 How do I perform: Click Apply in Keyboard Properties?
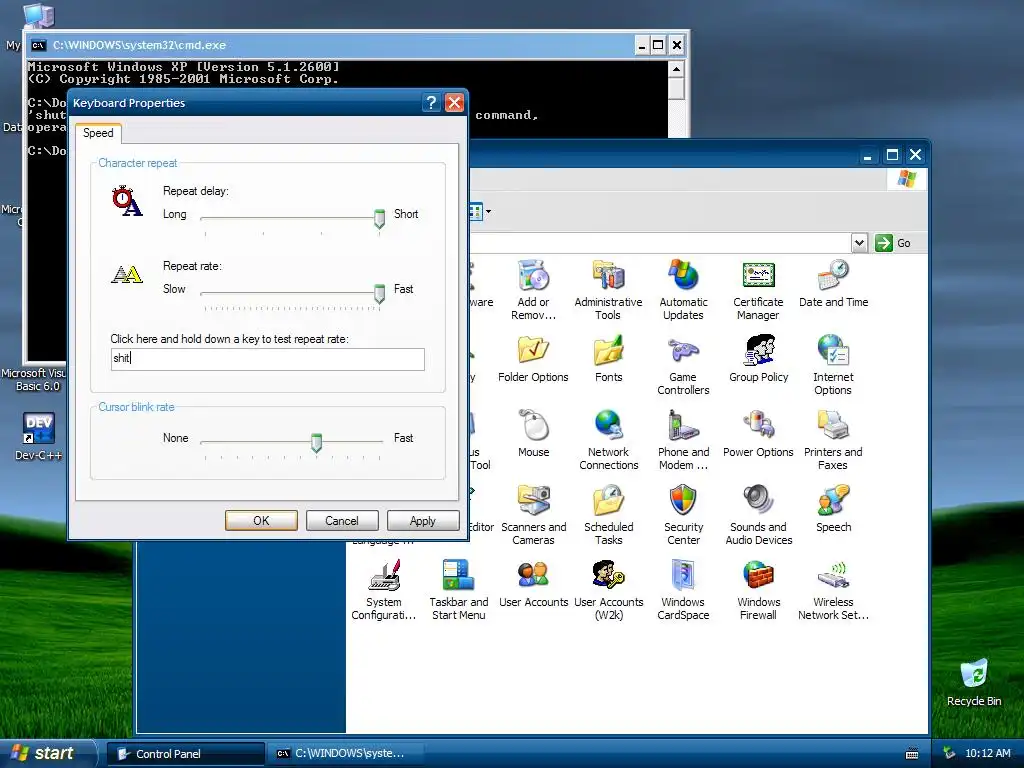point(423,520)
